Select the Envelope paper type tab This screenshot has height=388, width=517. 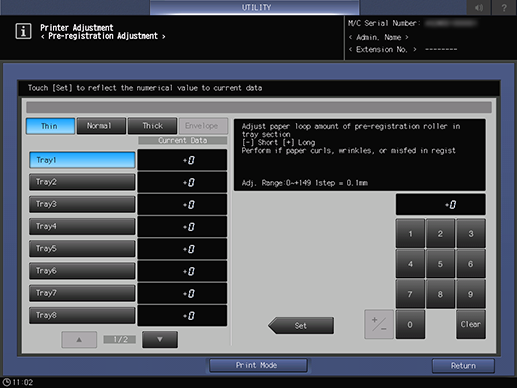[x=203, y=126]
